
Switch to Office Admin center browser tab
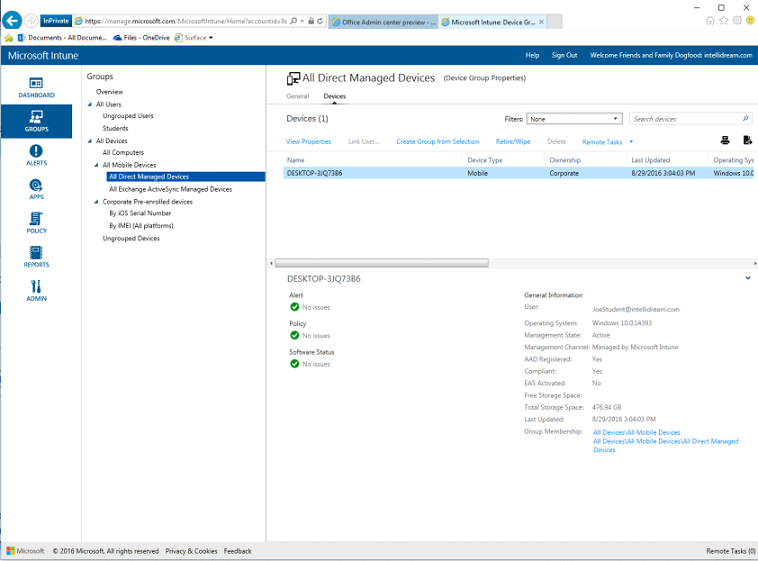(383, 21)
